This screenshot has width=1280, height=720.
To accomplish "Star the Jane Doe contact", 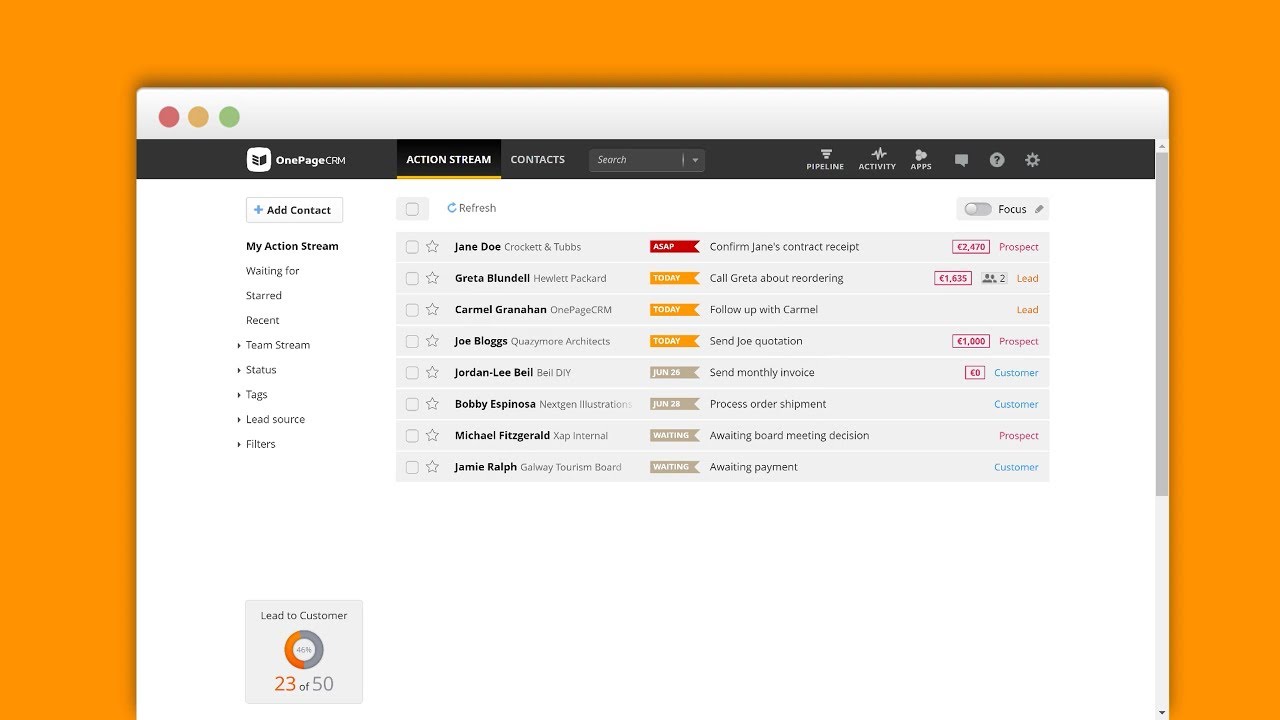I will click(x=432, y=247).
